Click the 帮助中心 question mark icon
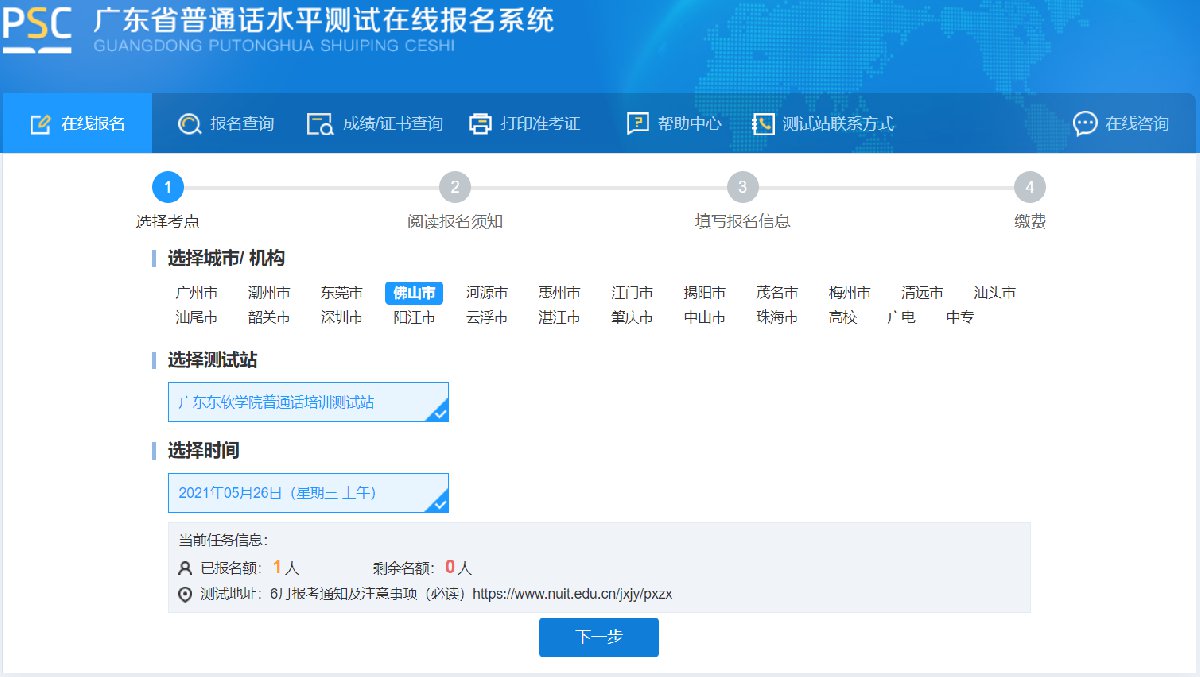Screen dimensions: 1200x677 [x=637, y=124]
